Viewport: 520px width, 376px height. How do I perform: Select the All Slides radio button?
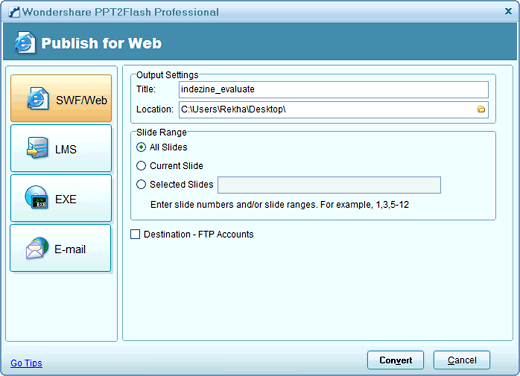[141, 147]
